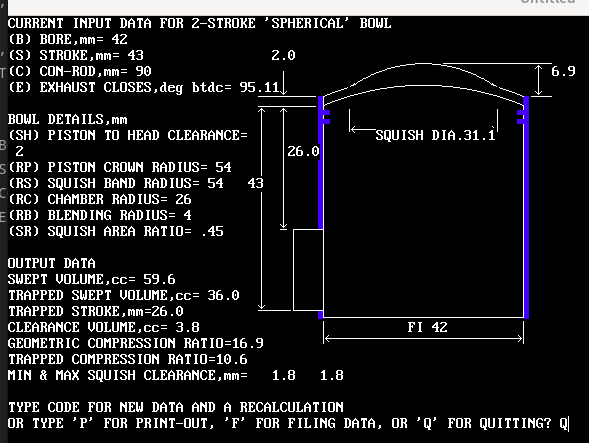Click '(SR) SQUISH AREA RATIO= .45' line
Image resolution: width=589 pixels, height=443 pixels.
(x=116, y=231)
